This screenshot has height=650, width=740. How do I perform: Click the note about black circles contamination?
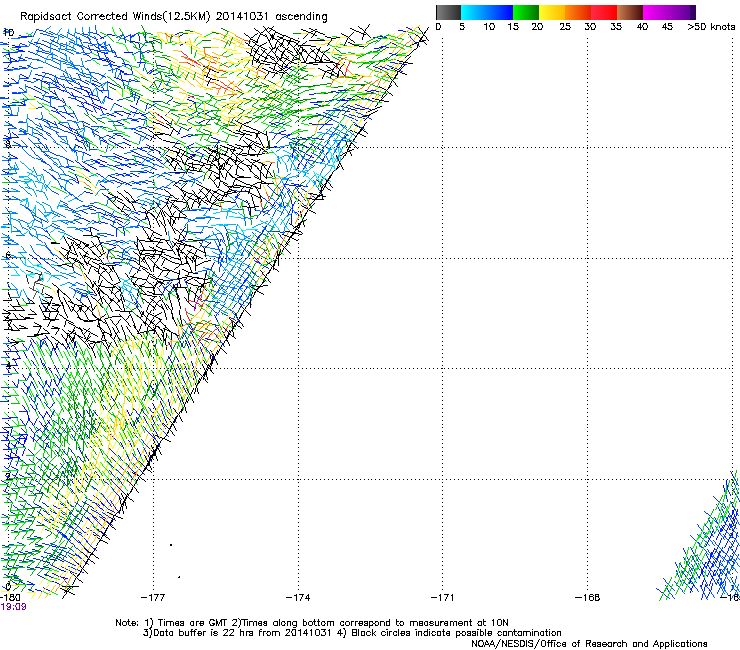[449, 633]
